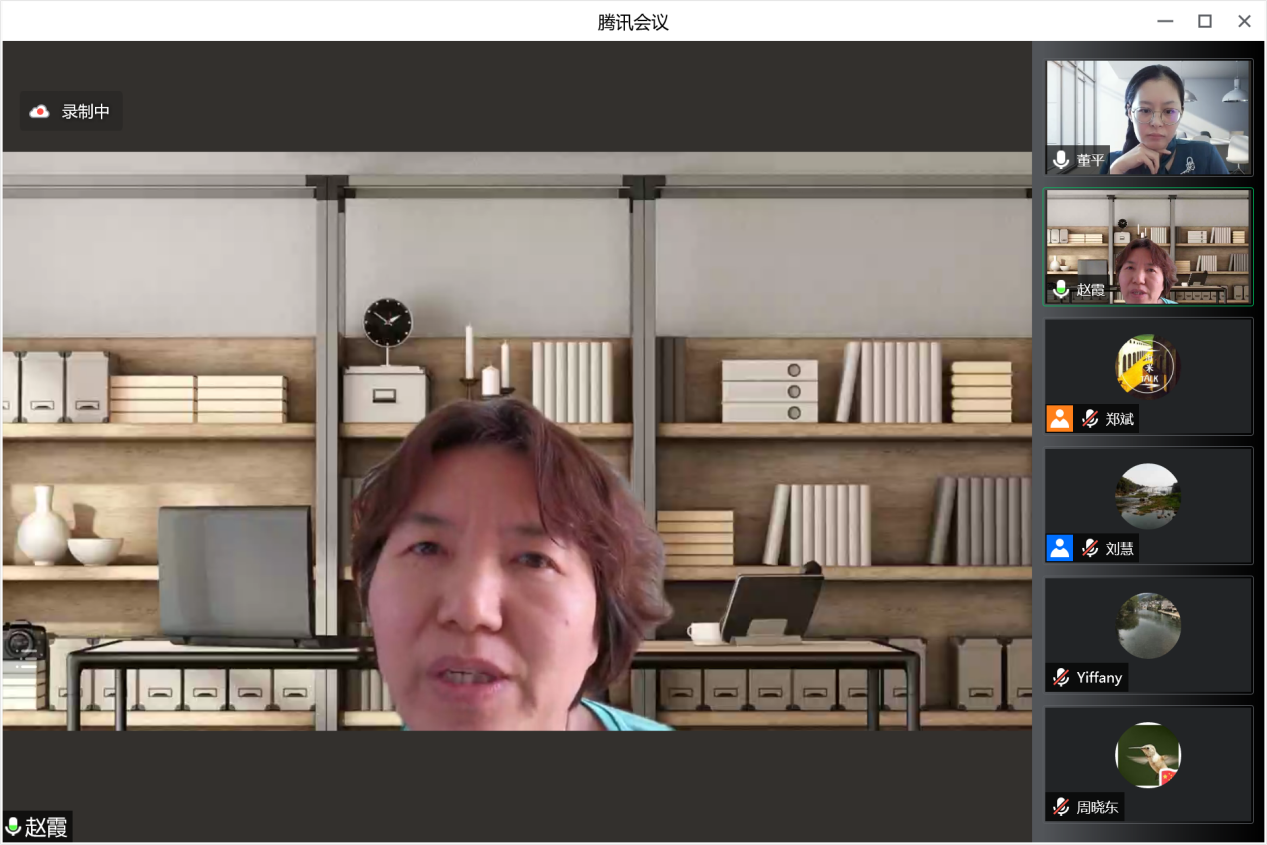Click the name label '董平'
Screen dimensions: 1267x845
(1091, 160)
